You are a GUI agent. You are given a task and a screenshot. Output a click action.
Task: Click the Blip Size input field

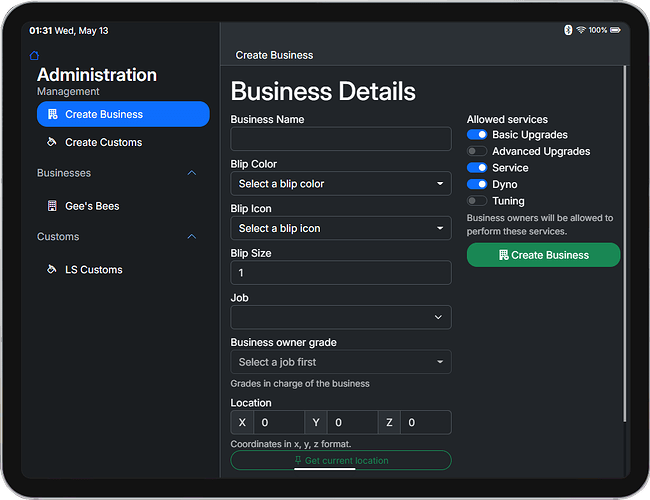tap(341, 273)
